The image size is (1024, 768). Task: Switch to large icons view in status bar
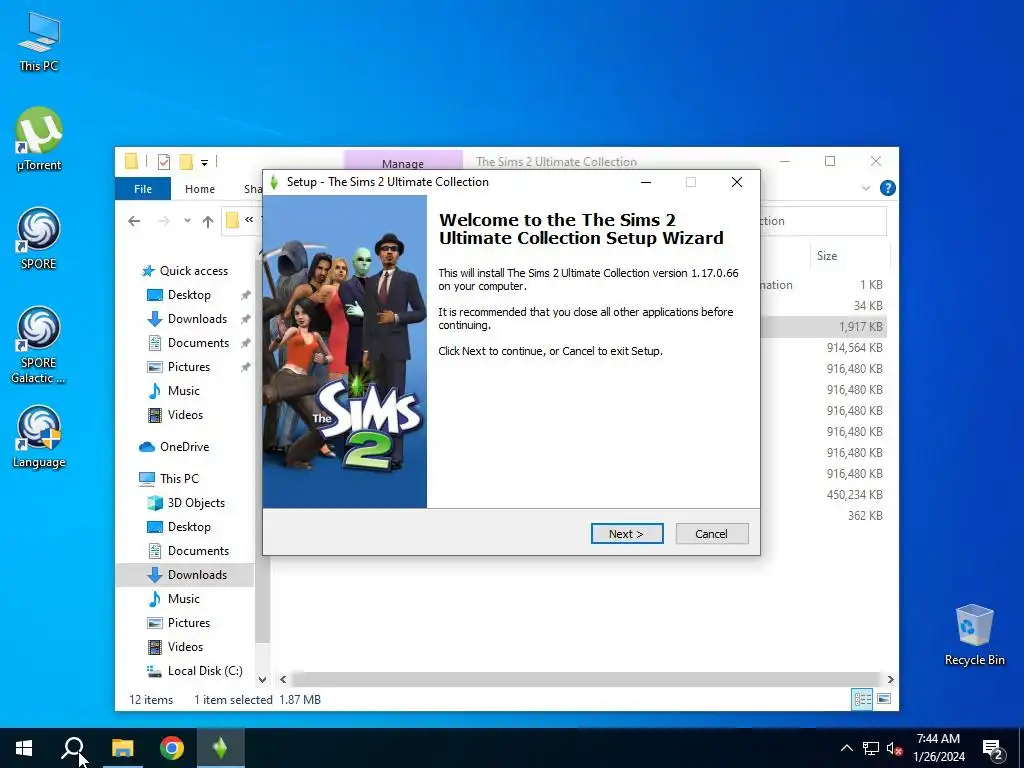(884, 699)
